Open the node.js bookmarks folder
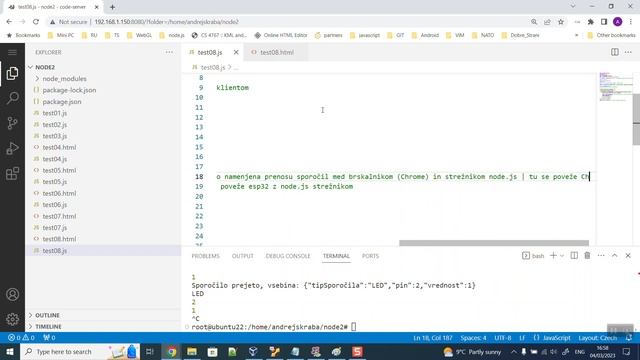Image resolution: width=640 pixels, height=360 pixels. 172,35
